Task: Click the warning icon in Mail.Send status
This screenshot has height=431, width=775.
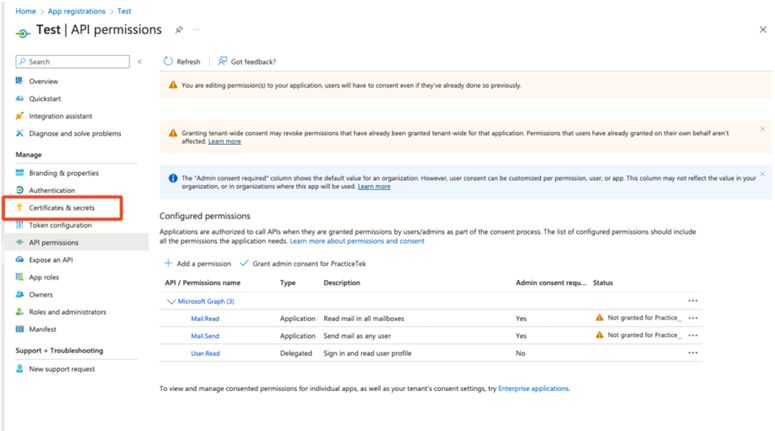Action: (x=599, y=335)
